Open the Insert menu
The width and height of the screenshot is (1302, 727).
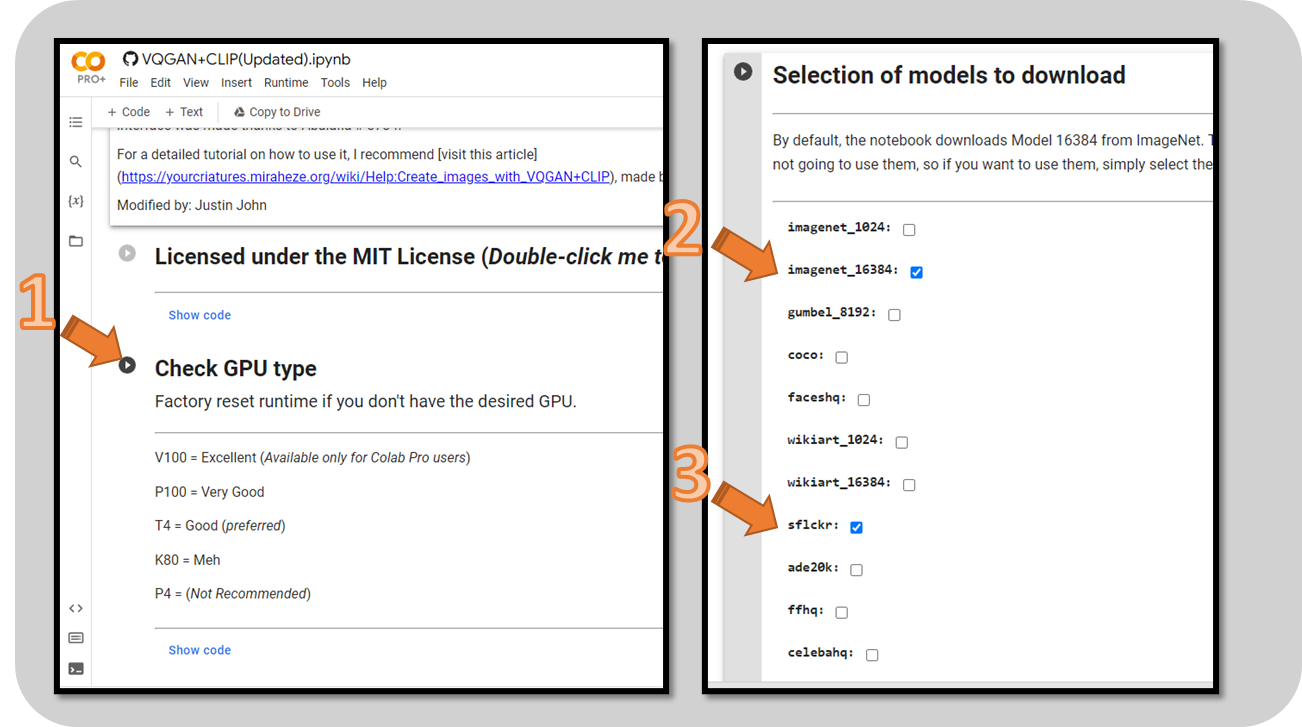tap(237, 83)
